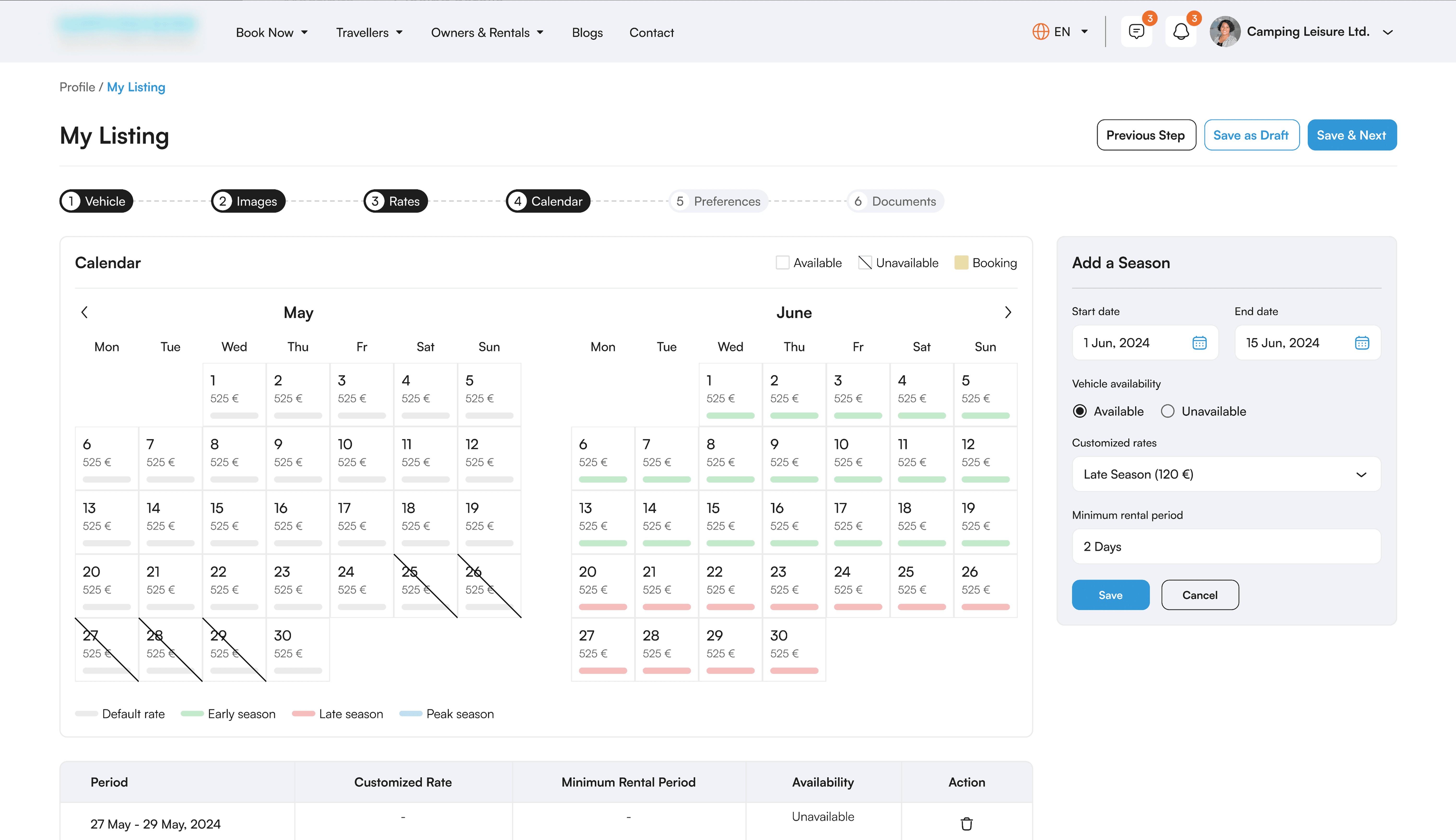Cancel adding a season
Image resolution: width=1456 pixels, height=840 pixels.
(x=1200, y=595)
